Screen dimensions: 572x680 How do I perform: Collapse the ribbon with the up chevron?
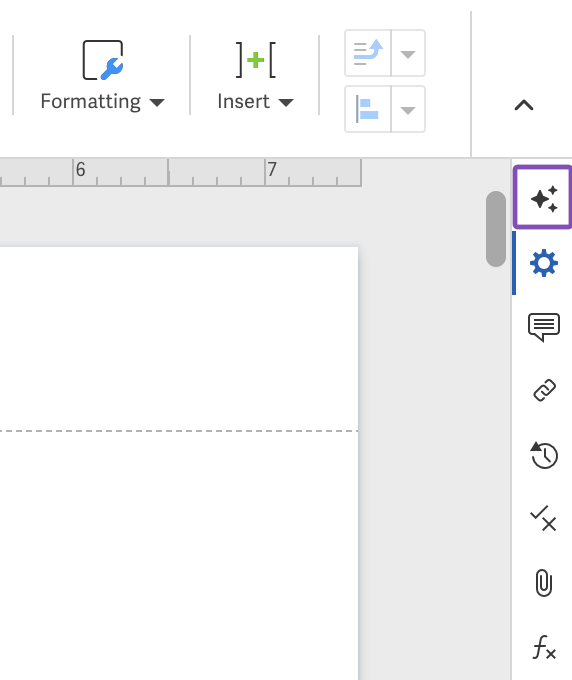(524, 105)
